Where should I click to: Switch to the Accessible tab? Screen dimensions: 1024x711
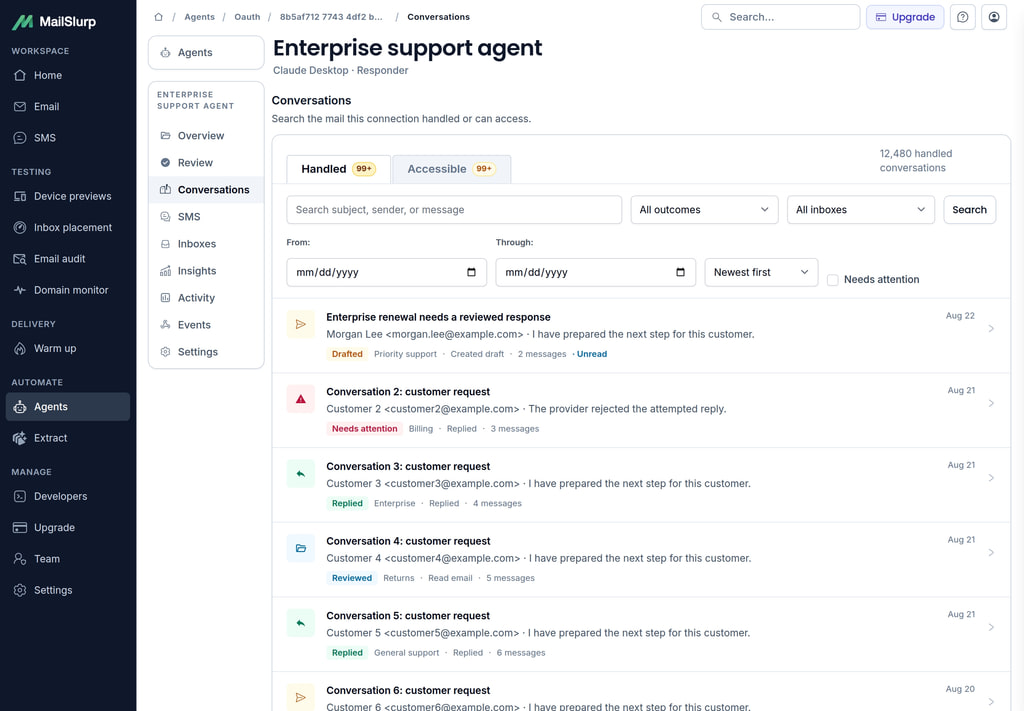tap(451, 169)
